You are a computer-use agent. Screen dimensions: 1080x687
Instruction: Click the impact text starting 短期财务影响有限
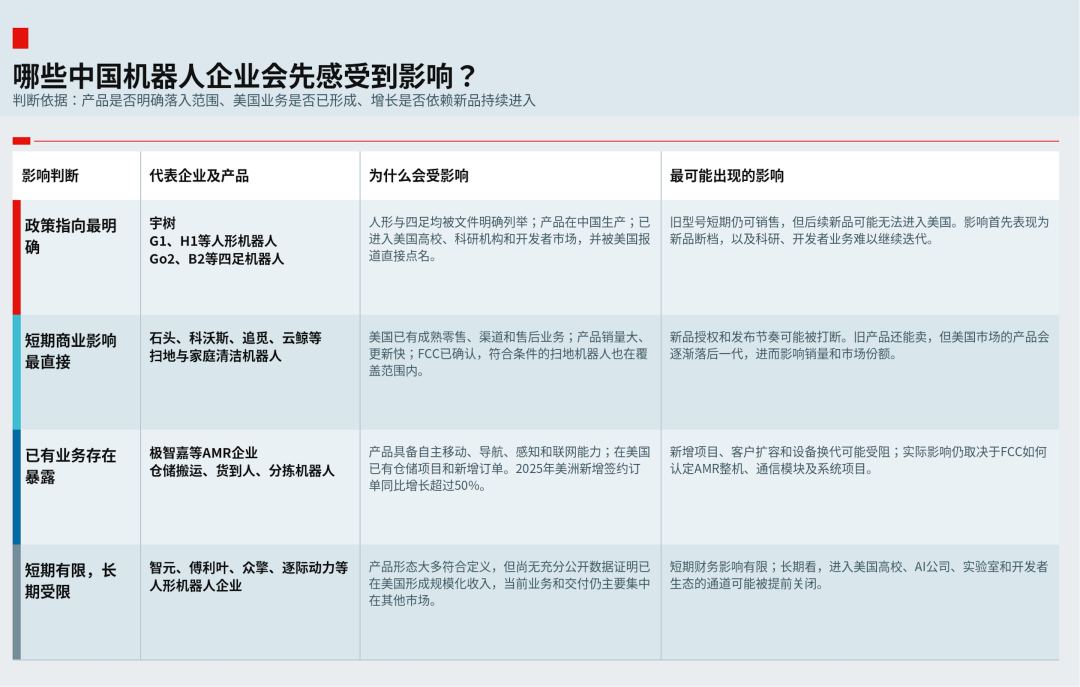click(x=859, y=575)
